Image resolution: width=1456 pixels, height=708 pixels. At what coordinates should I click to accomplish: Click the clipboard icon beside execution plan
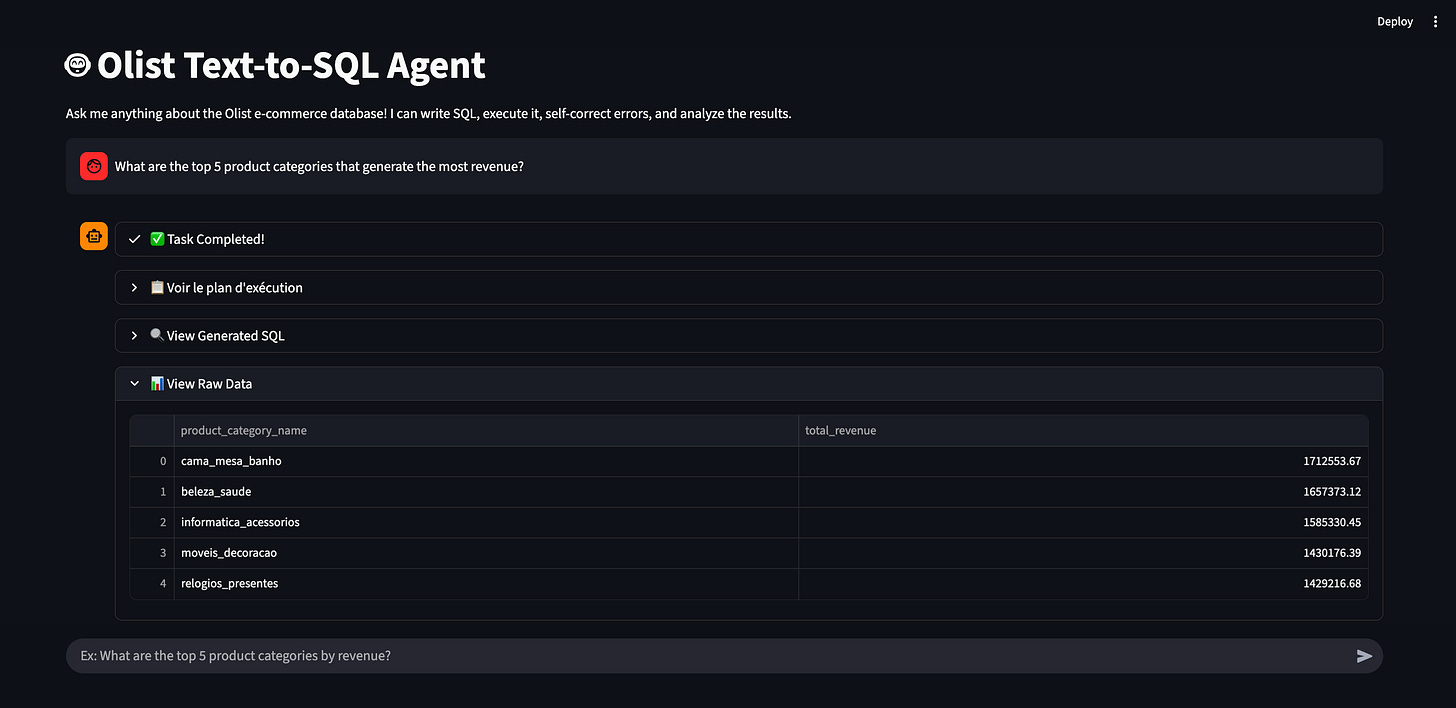coord(157,287)
